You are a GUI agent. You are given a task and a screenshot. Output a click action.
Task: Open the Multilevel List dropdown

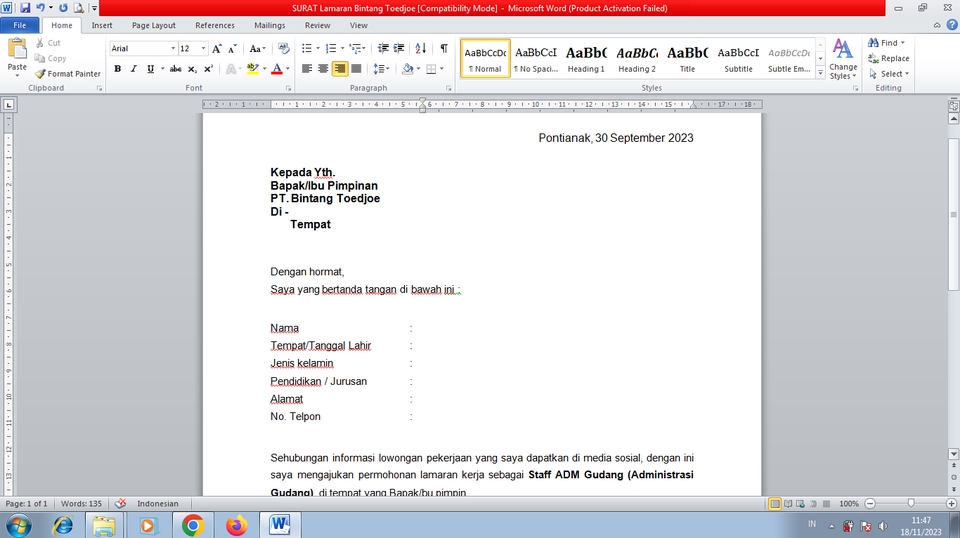pyautogui.click(x=364, y=48)
